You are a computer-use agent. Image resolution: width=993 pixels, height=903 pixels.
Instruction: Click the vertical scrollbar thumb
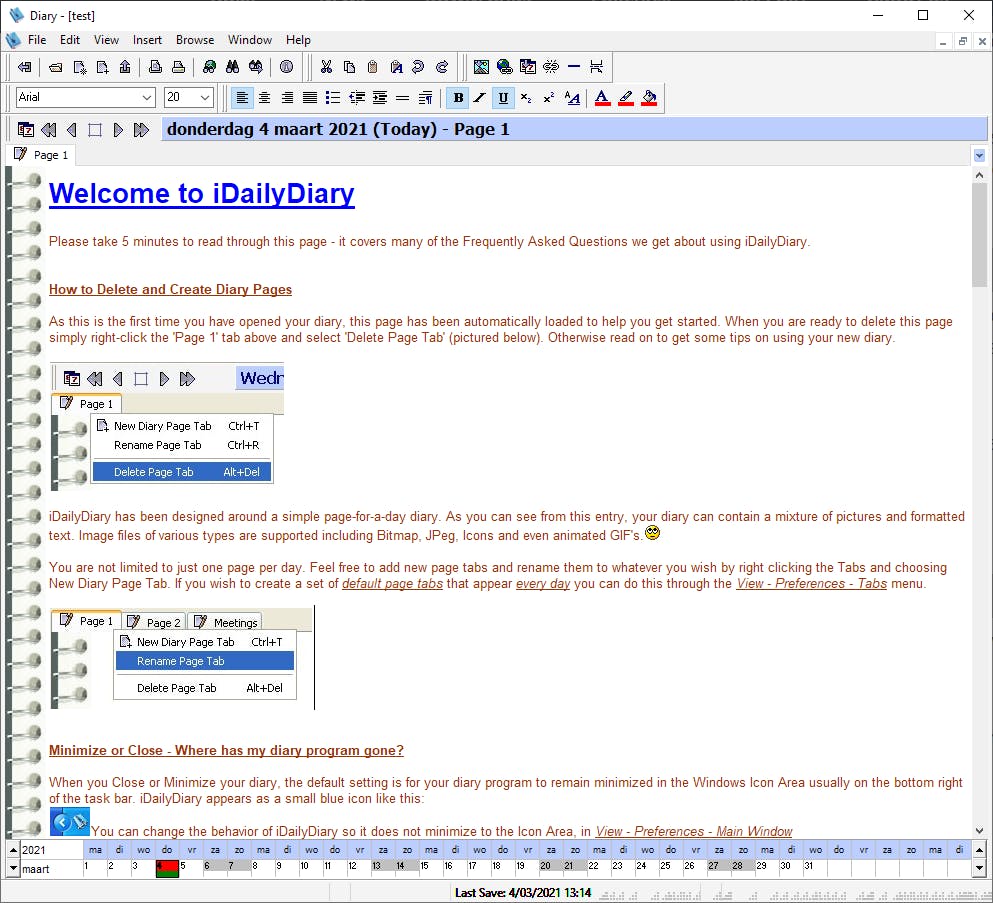979,234
